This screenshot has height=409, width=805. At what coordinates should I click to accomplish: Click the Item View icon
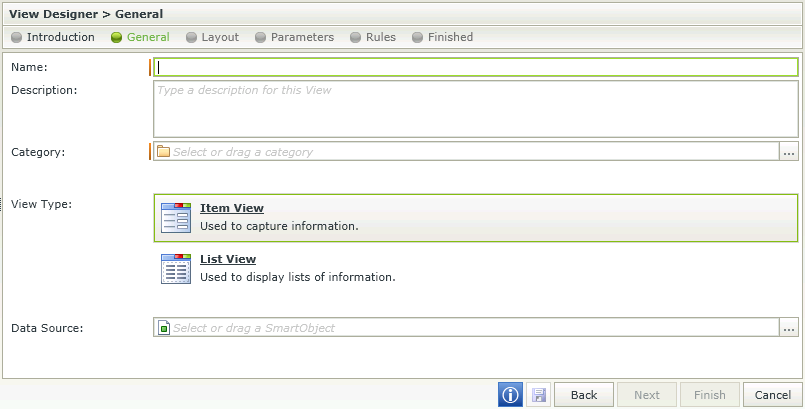click(x=176, y=218)
